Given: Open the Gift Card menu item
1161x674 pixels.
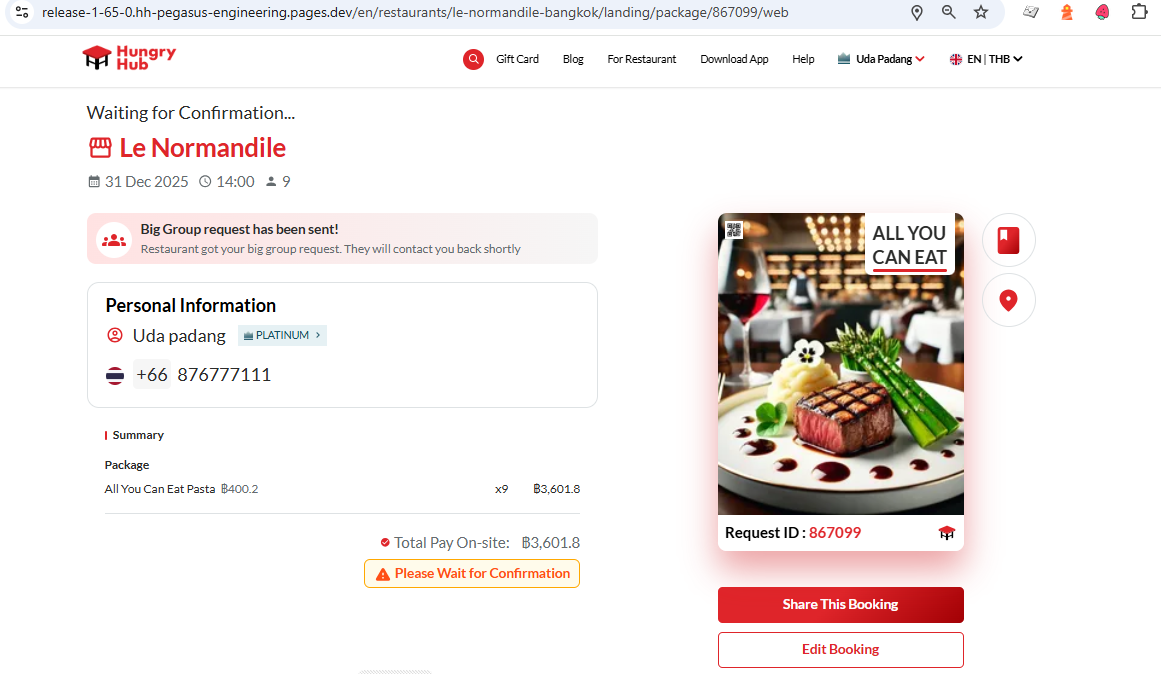Looking at the screenshot, I should click(518, 59).
